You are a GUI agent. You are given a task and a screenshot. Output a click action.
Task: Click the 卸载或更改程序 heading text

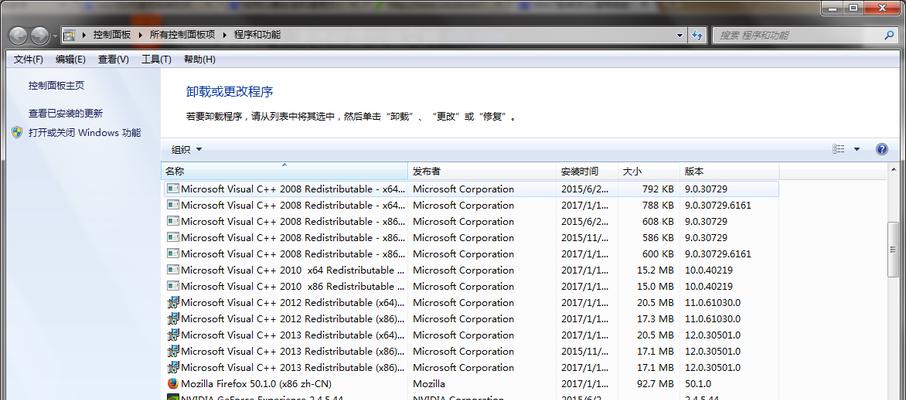(x=230, y=91)
